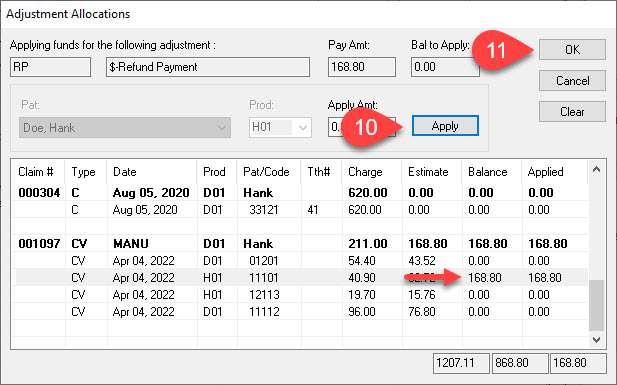Click charge value 54.40
Viewport: 617px width, 385px height.
[362, 261]
